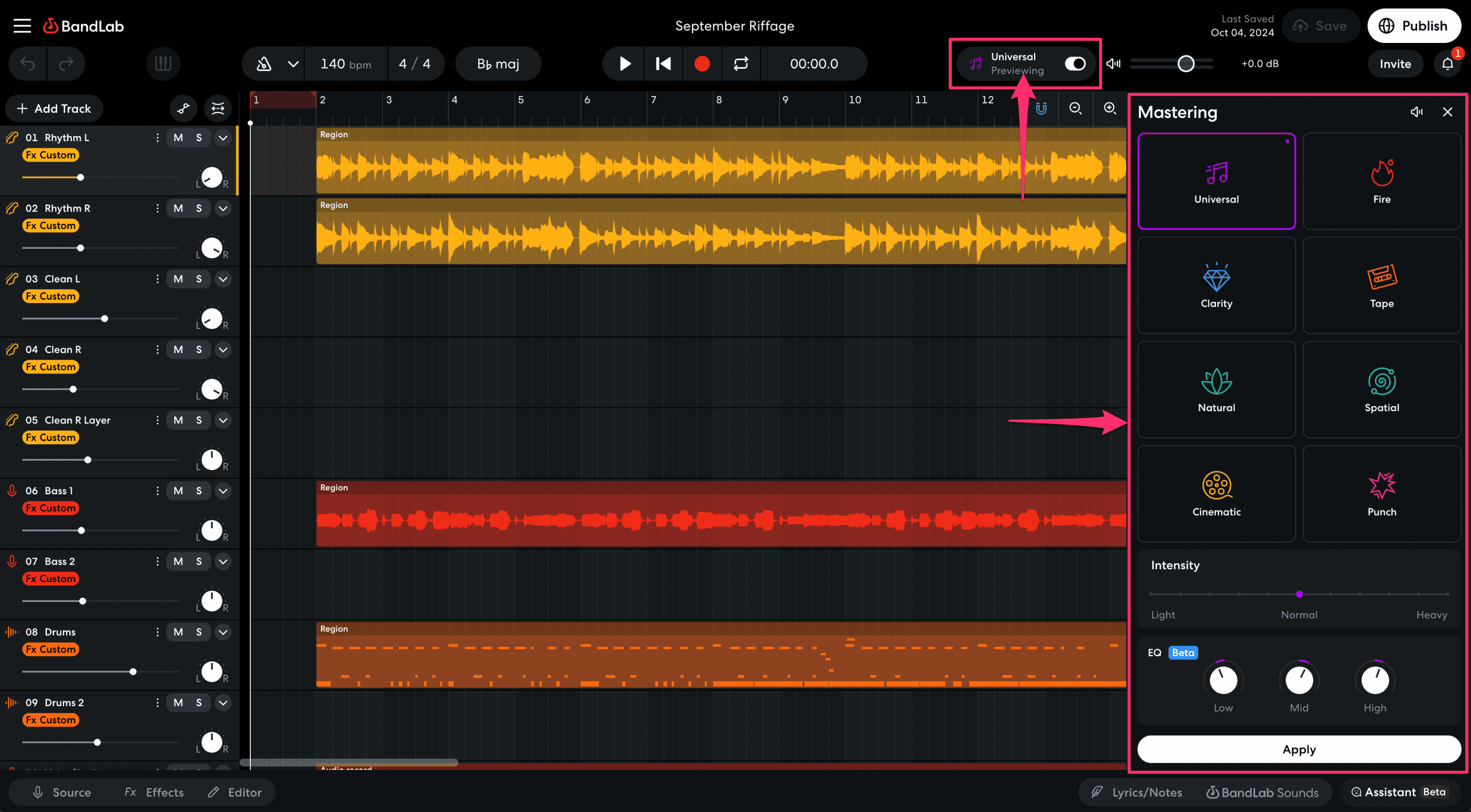Screen dimensions: 1471x812
Task: Click the zoom out magnifier icon
Action: point(1075,109)
